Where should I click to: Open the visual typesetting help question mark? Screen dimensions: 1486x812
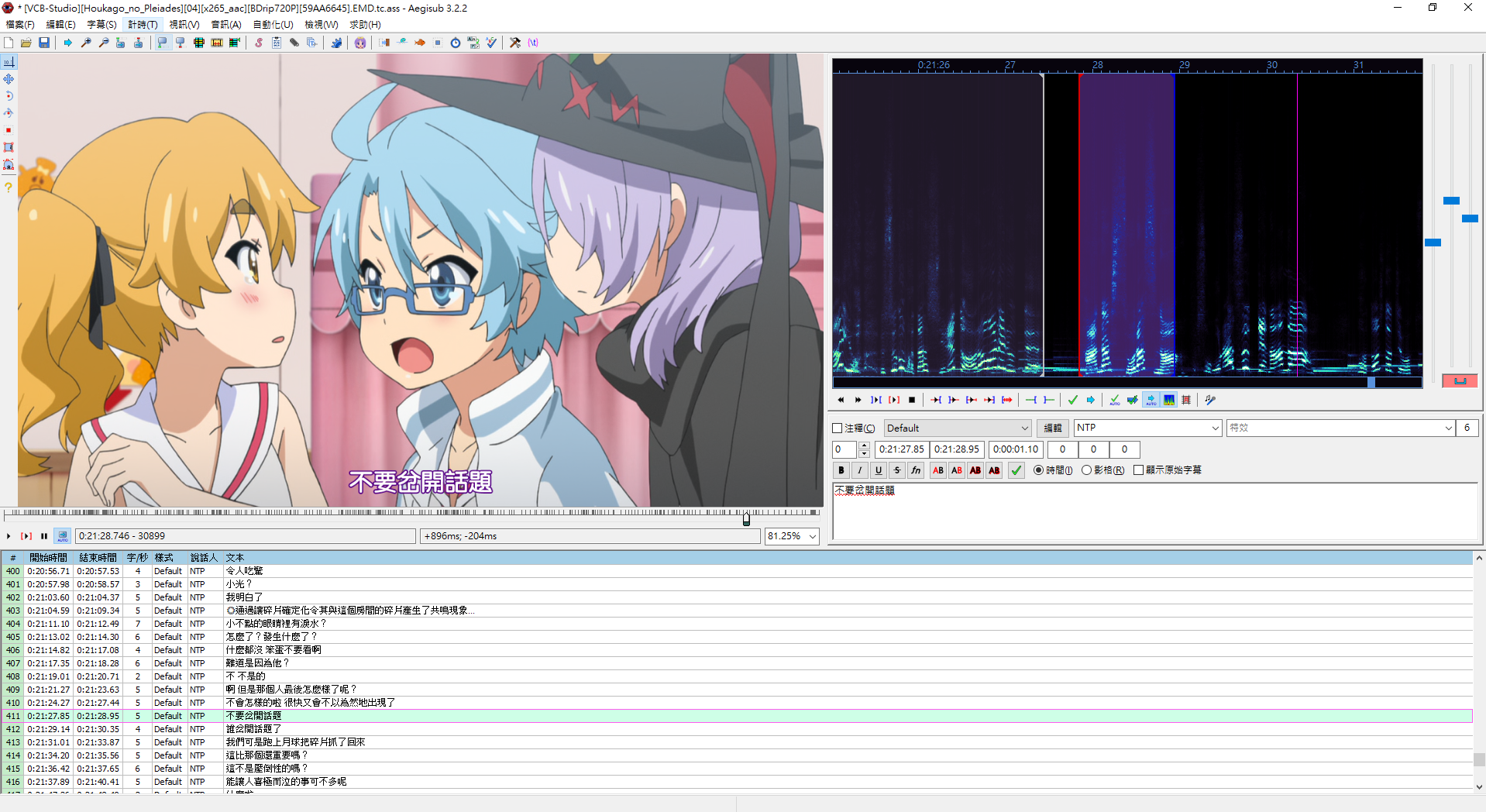9,188
